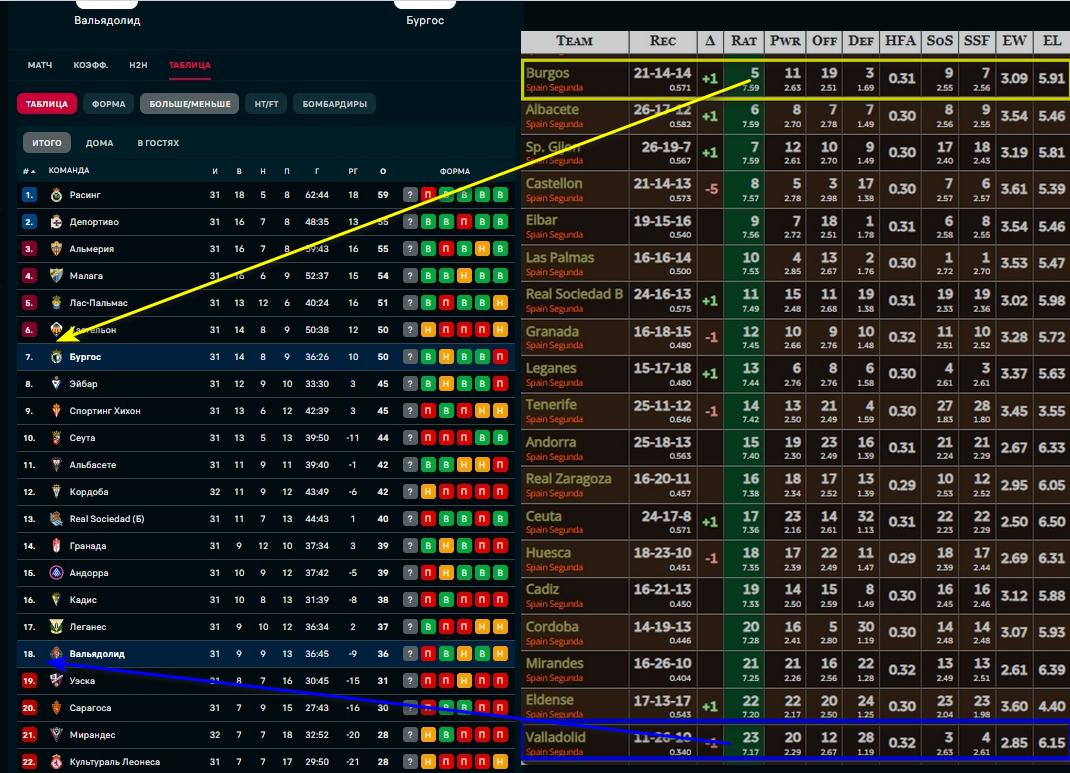Screen dimensions: 1070x773
Task: Switch standings to В ГОСТЯХ view
Action: pos(158,143)
